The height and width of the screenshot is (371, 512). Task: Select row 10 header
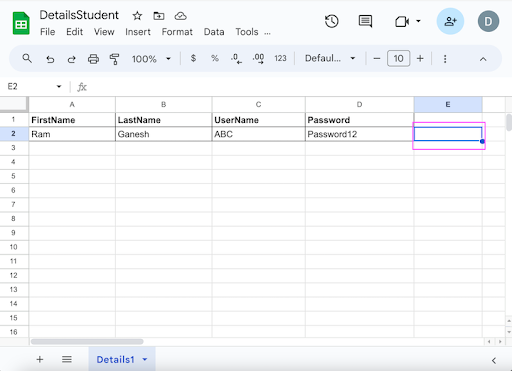pos(14,247)
